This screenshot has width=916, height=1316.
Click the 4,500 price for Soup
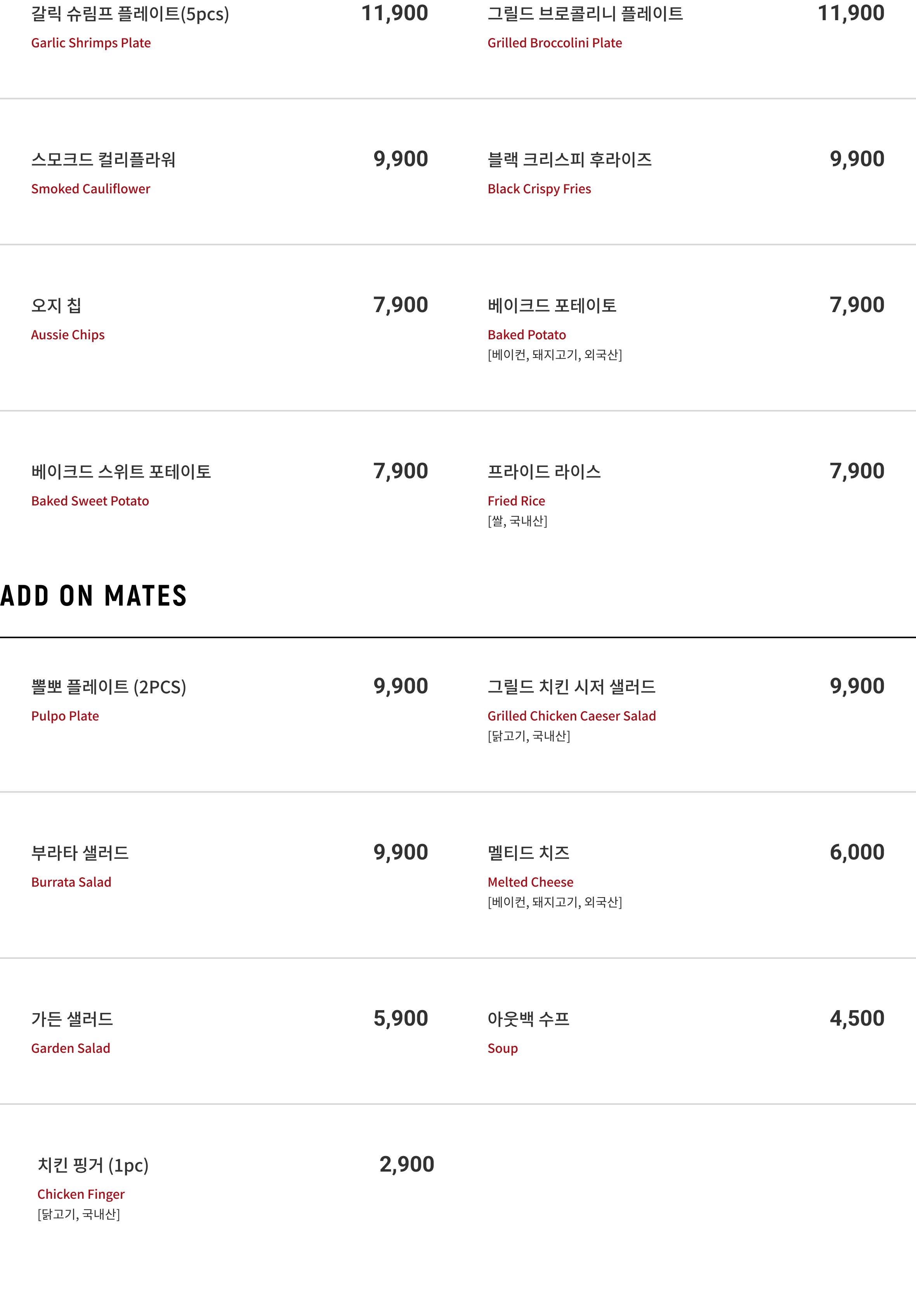(857, 1019)
